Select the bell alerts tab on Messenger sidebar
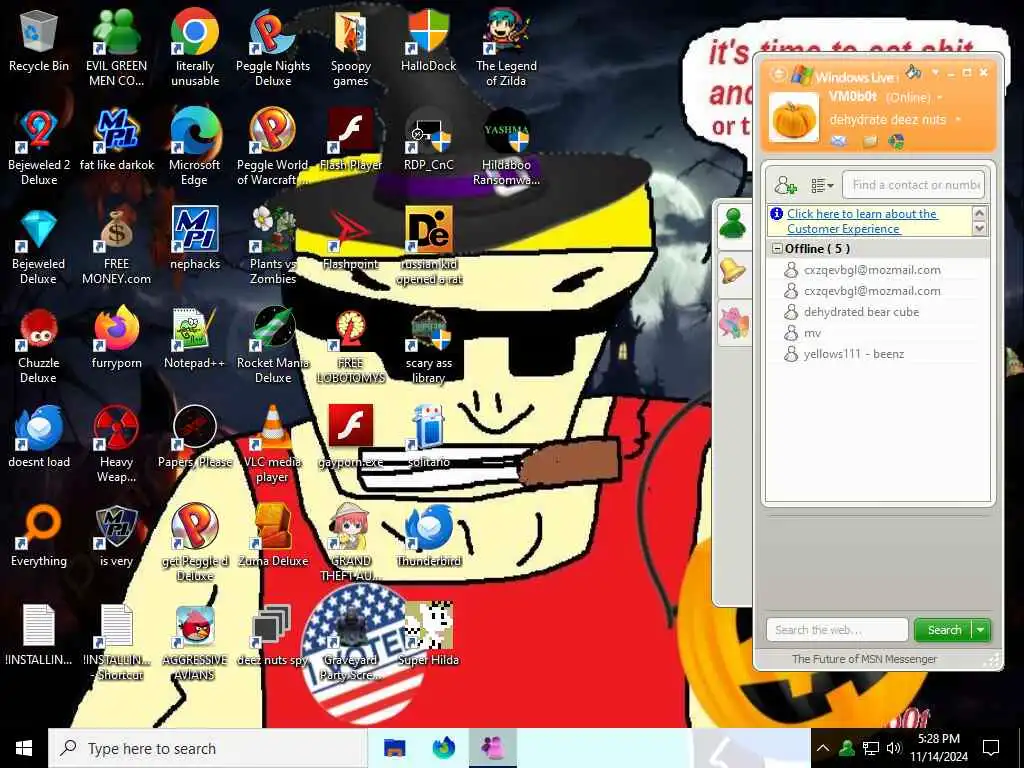Viewport: 1024px width, 768px height. click(x=733, y=272)
